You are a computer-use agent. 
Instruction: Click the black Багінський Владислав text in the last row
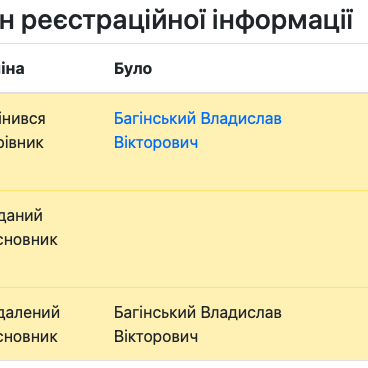[x=198, y=313]
